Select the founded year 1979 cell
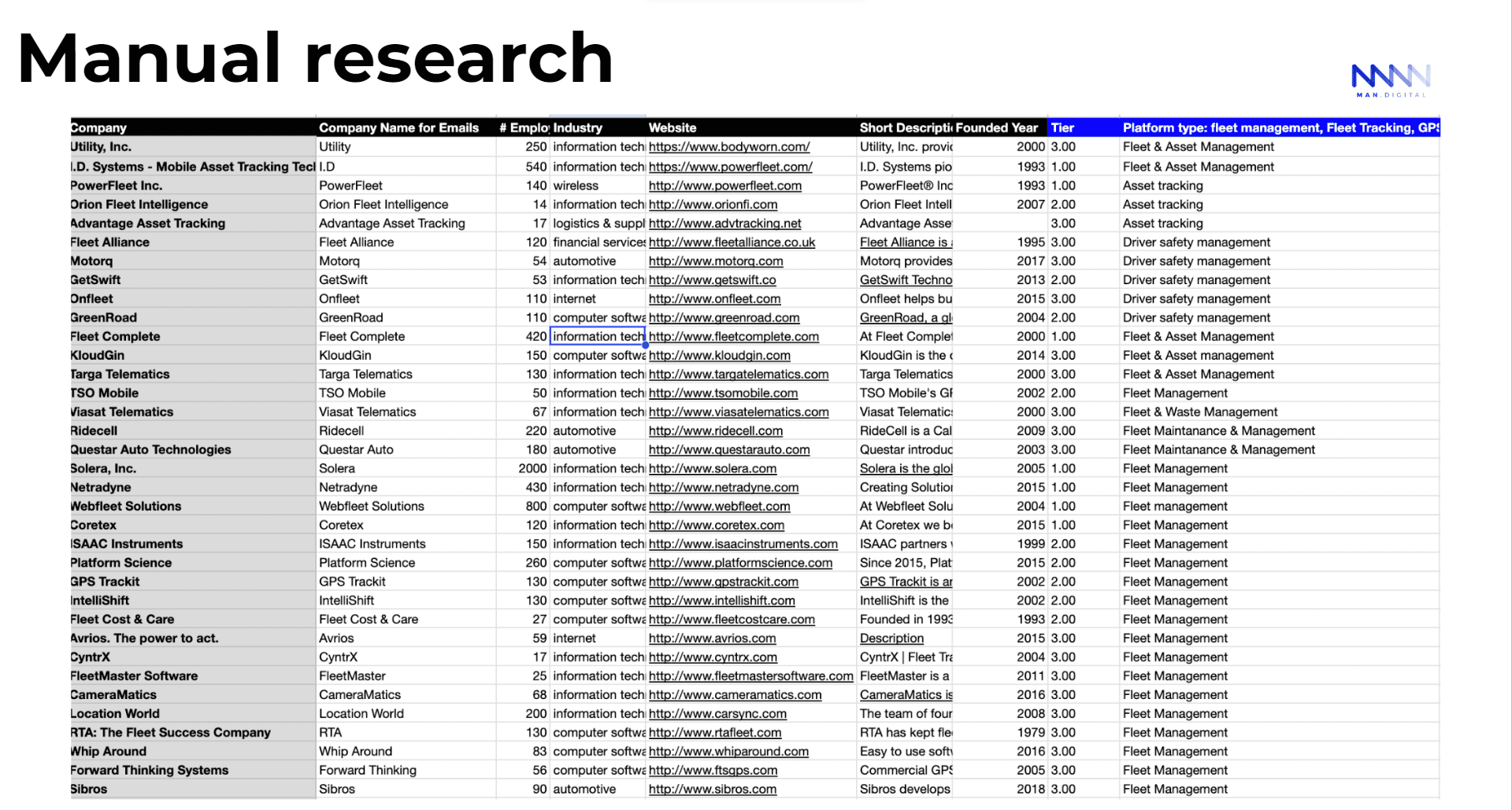This screenshot has height=810, width=1512. 999,733
